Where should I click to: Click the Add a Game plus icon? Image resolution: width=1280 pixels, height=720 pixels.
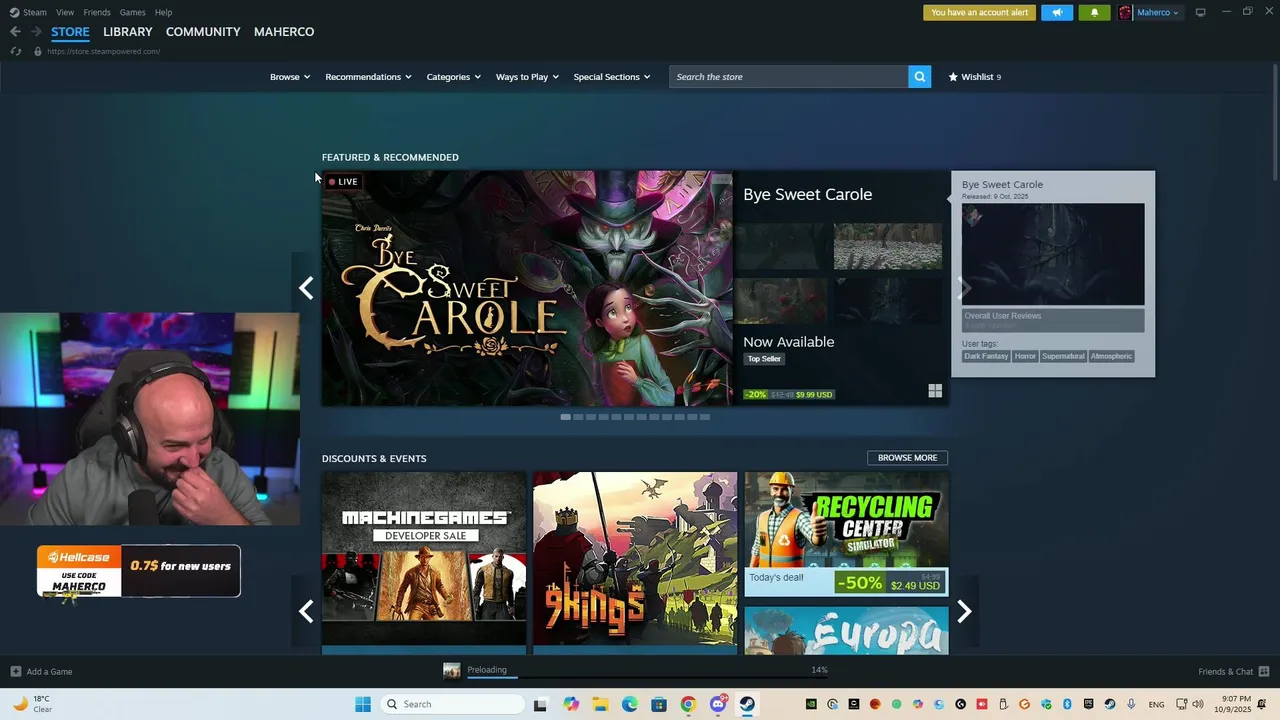[x=15, y=671]
